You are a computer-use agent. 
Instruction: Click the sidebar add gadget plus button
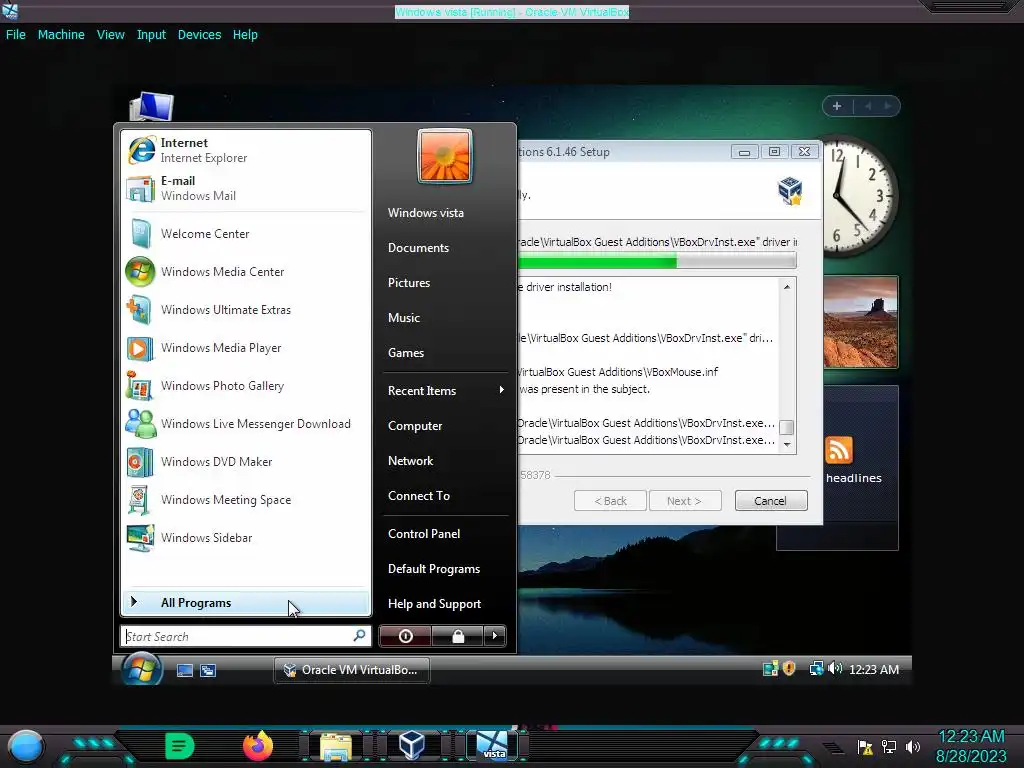click(x=837, y=106)
